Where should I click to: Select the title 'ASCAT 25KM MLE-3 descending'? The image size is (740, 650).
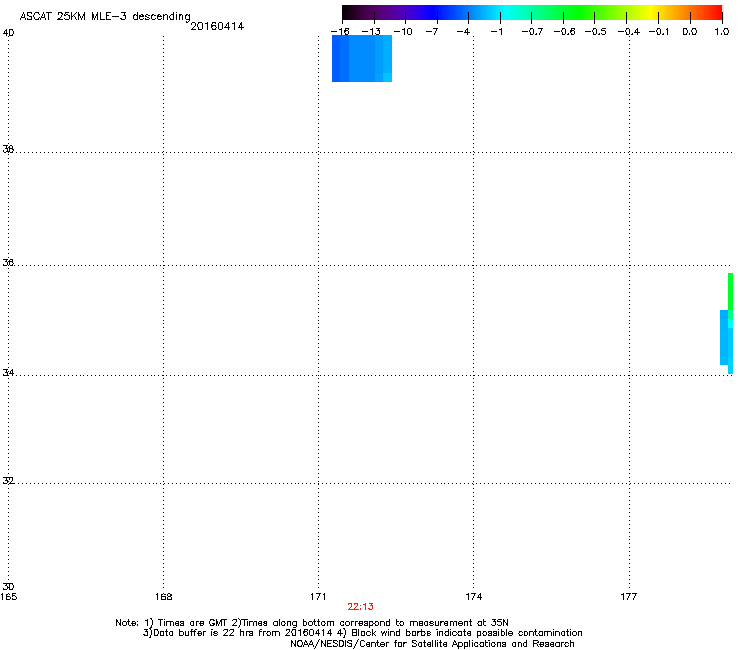click(105, 17)
